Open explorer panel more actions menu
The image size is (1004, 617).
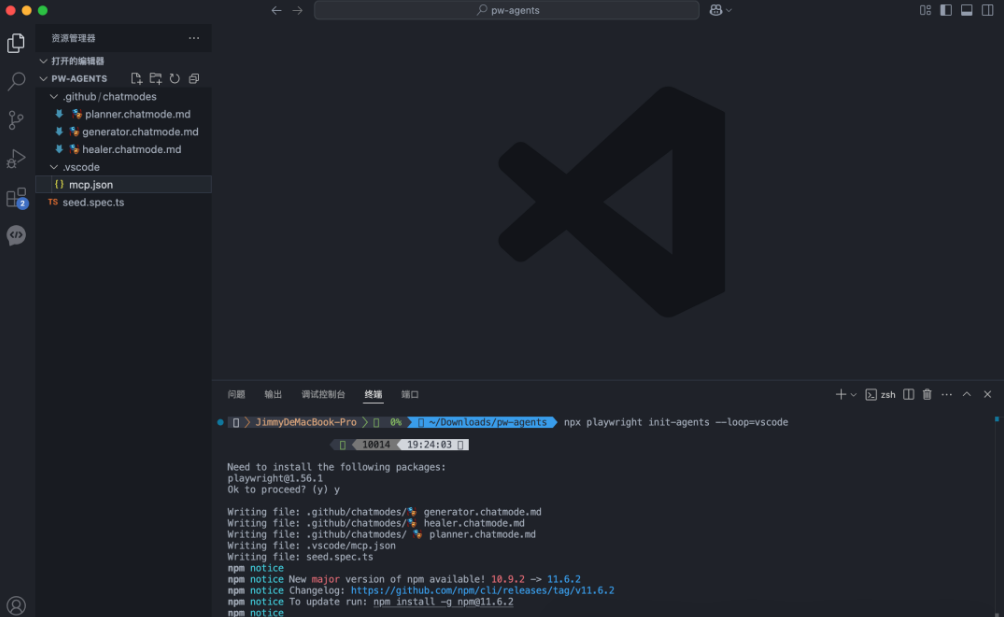194,38
